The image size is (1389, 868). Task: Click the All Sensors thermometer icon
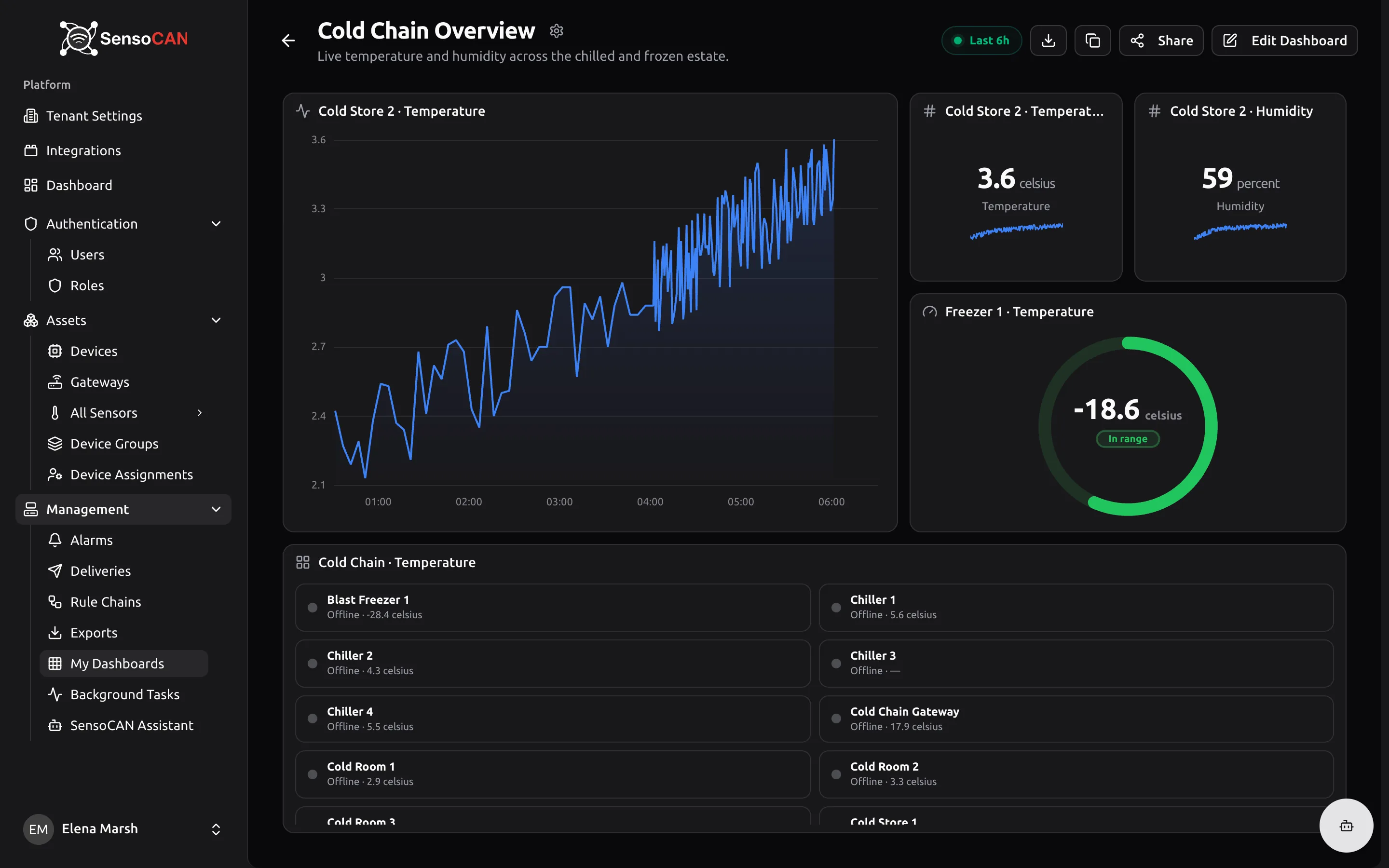[55, 413]
